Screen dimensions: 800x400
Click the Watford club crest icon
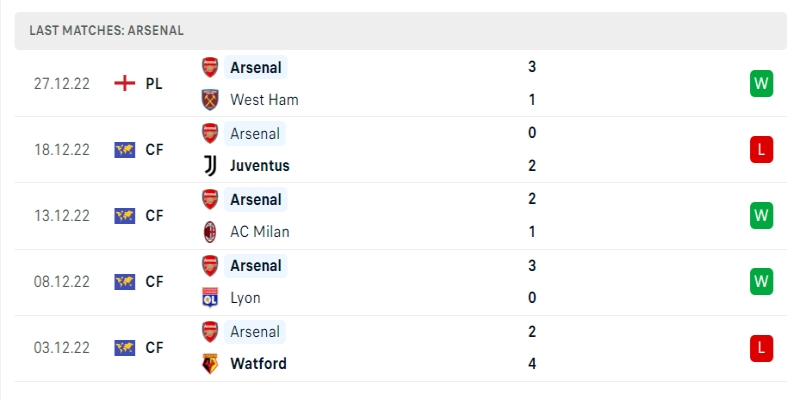point(210,364)
